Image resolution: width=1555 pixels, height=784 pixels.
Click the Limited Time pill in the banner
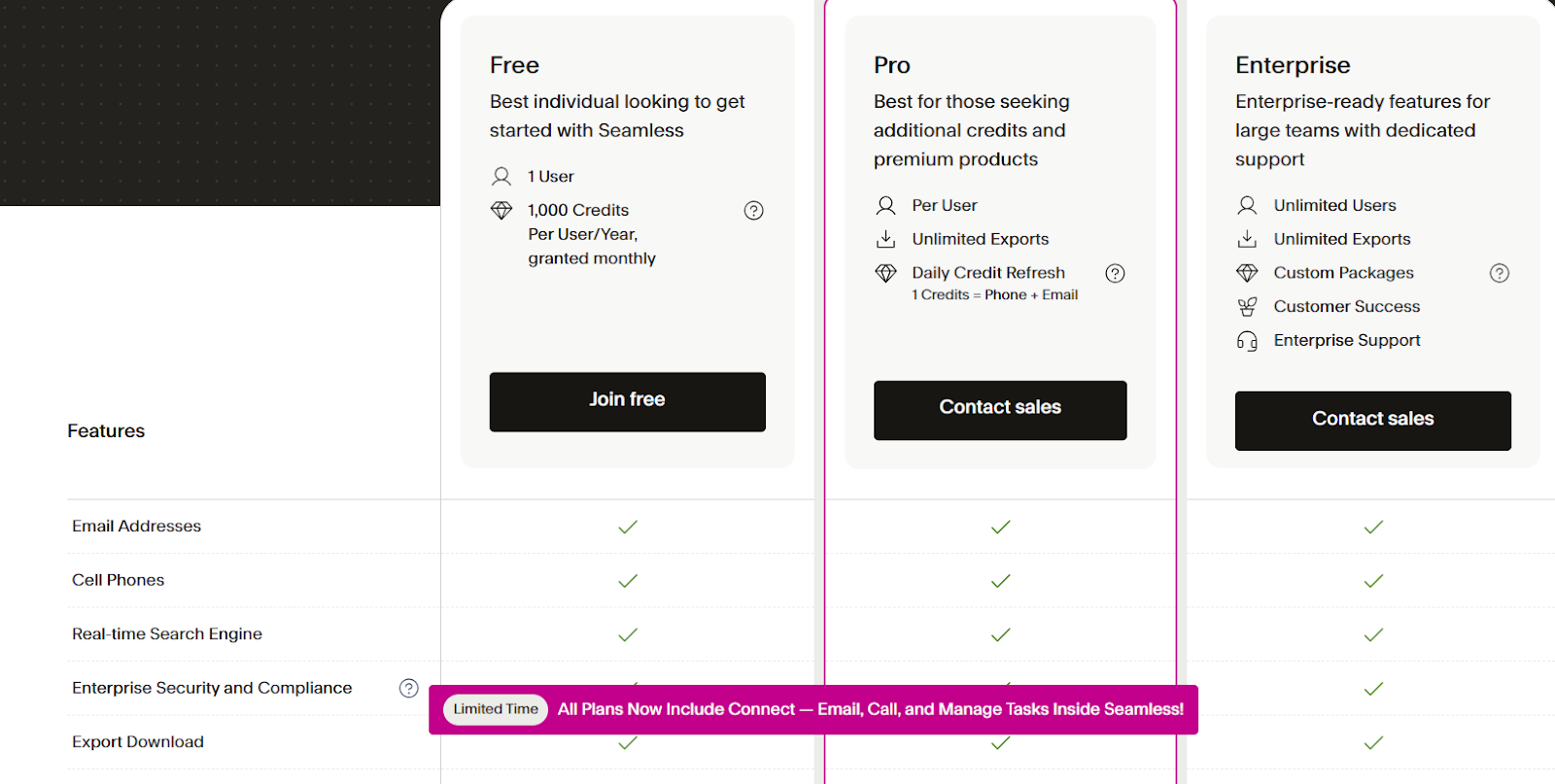pos(495,709)
